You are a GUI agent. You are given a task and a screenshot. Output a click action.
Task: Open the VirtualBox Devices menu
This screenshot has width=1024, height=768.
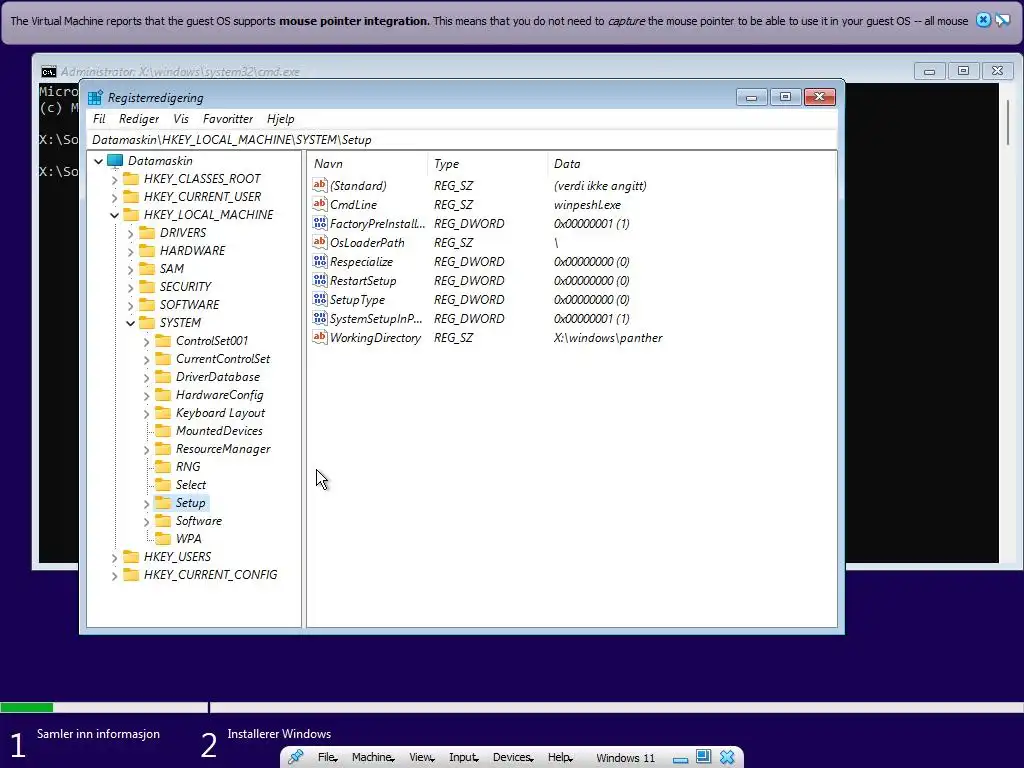tap(513, 758)
